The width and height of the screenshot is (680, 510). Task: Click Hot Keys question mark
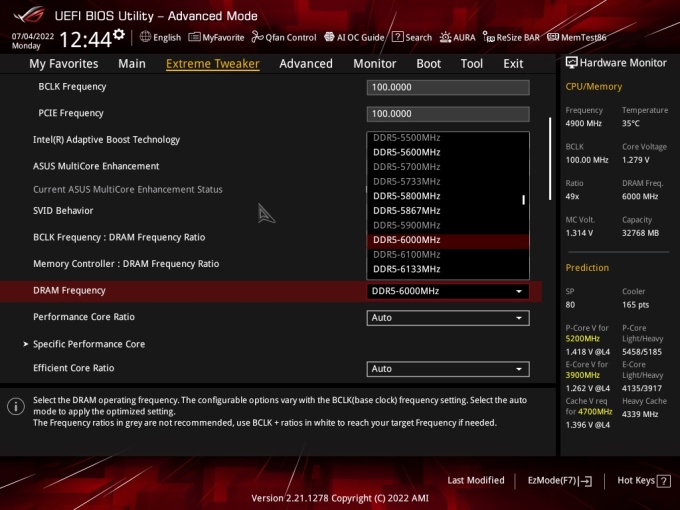663,481
